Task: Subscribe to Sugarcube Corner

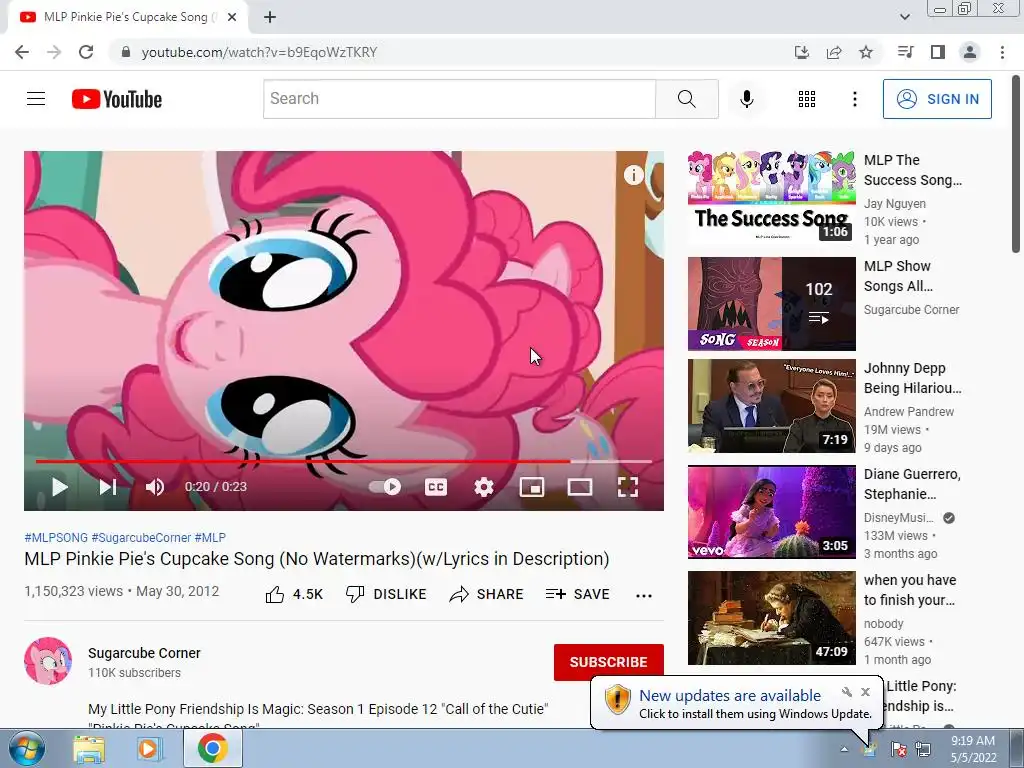Action: [x=609, y=662]
